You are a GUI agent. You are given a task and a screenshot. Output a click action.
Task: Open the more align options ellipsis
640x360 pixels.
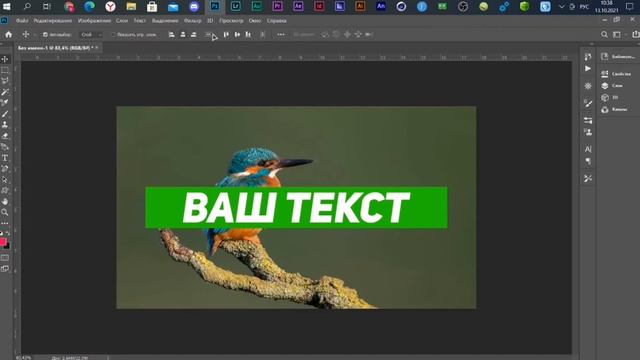pos(281,35)
